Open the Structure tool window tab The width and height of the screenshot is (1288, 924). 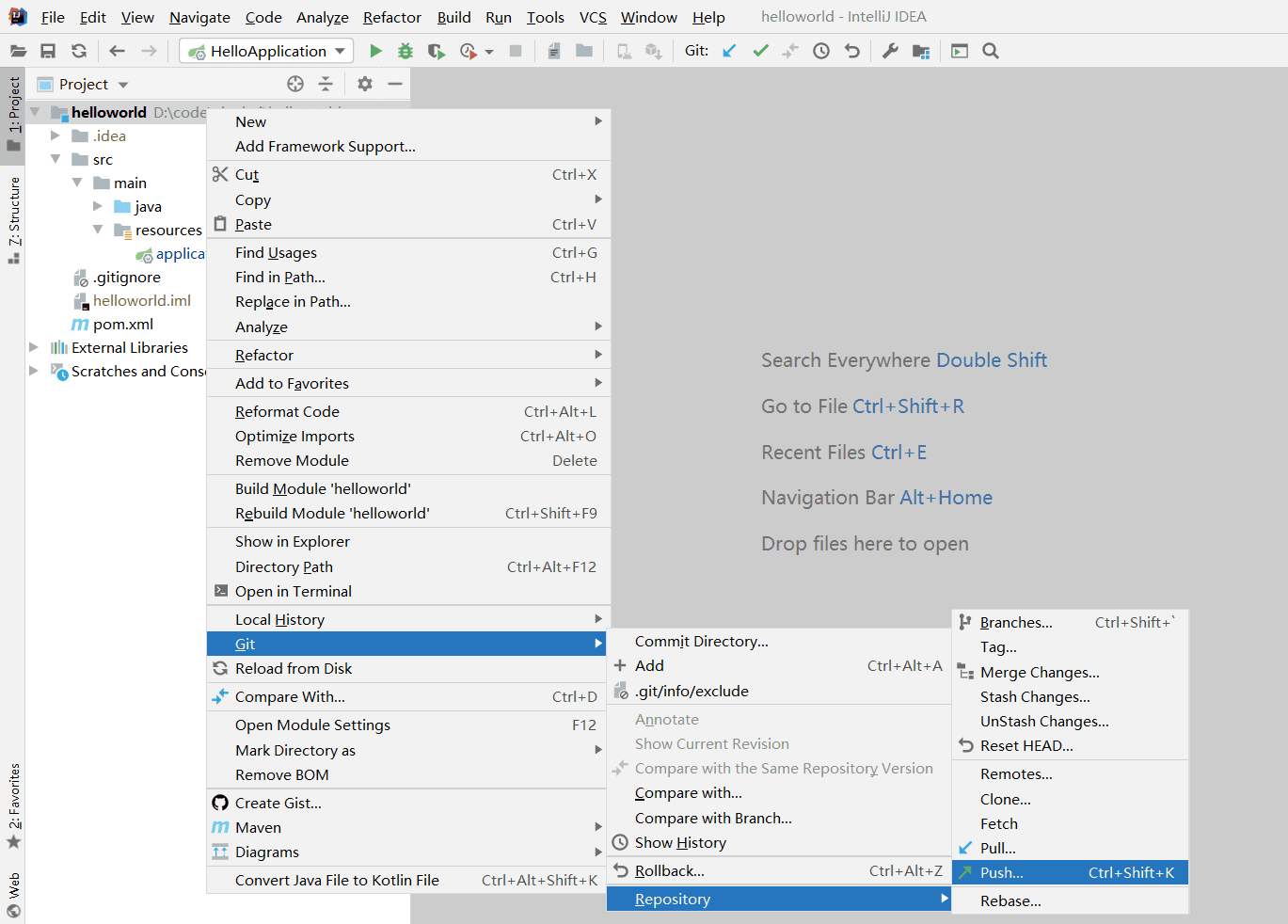pyautogui.click(x=14, y=212)
